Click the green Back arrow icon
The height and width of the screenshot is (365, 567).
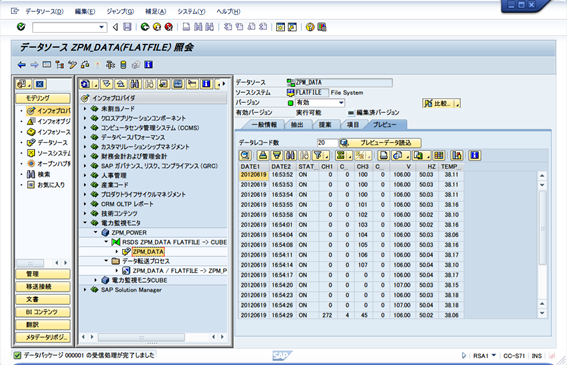click(145, 27)
